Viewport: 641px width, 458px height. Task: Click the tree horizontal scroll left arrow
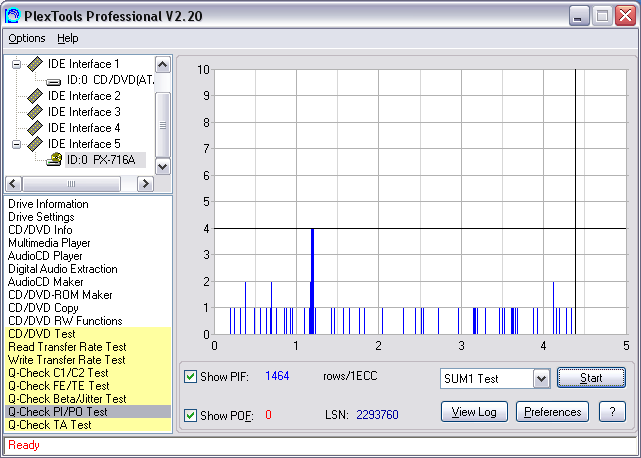[x=13, y=184]
